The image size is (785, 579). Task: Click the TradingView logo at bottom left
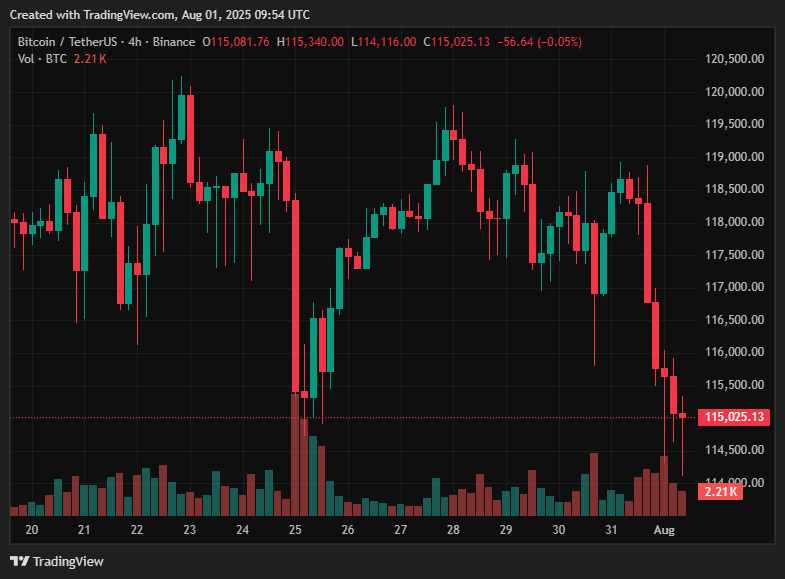click(56, 561)
